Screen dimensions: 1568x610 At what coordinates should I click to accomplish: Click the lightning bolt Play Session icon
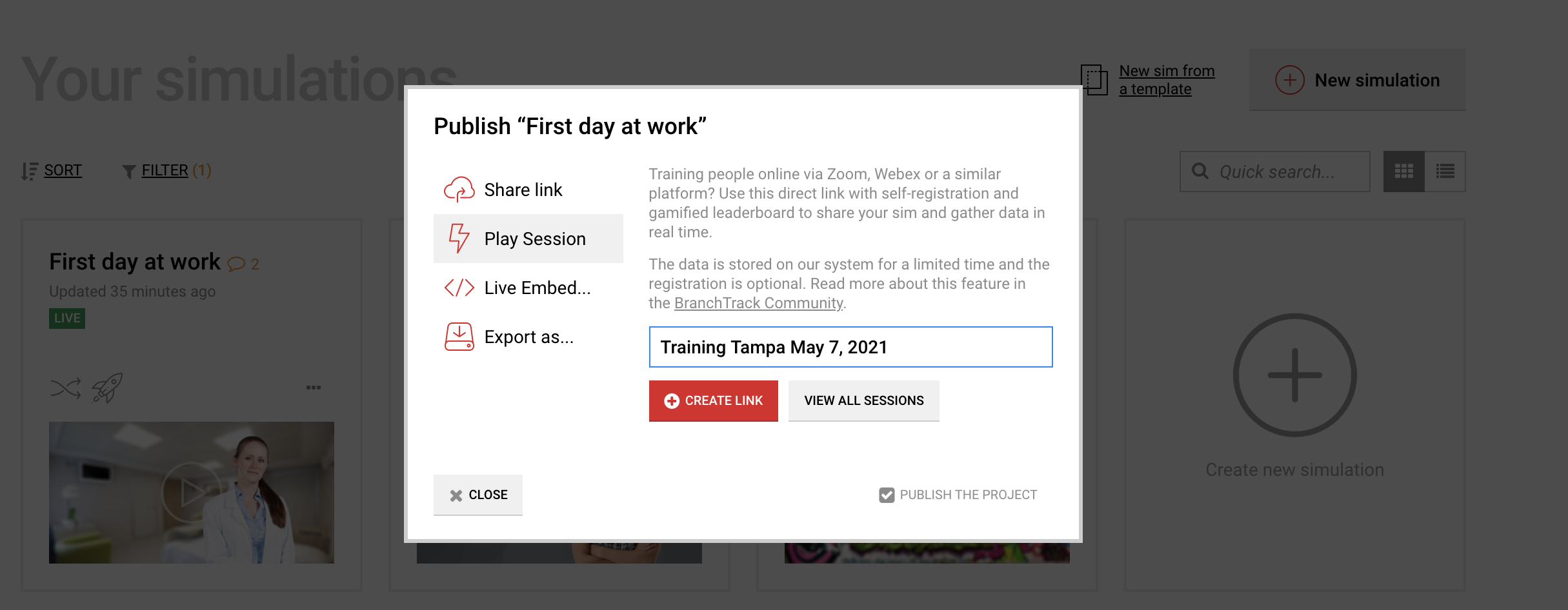(459, 238)
